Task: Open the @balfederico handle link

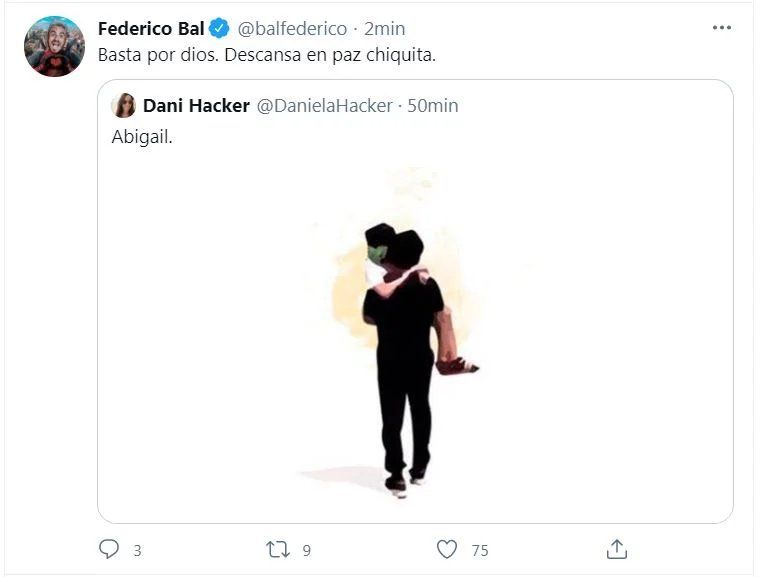Action: pyautogui.click(x=292, y=29)
